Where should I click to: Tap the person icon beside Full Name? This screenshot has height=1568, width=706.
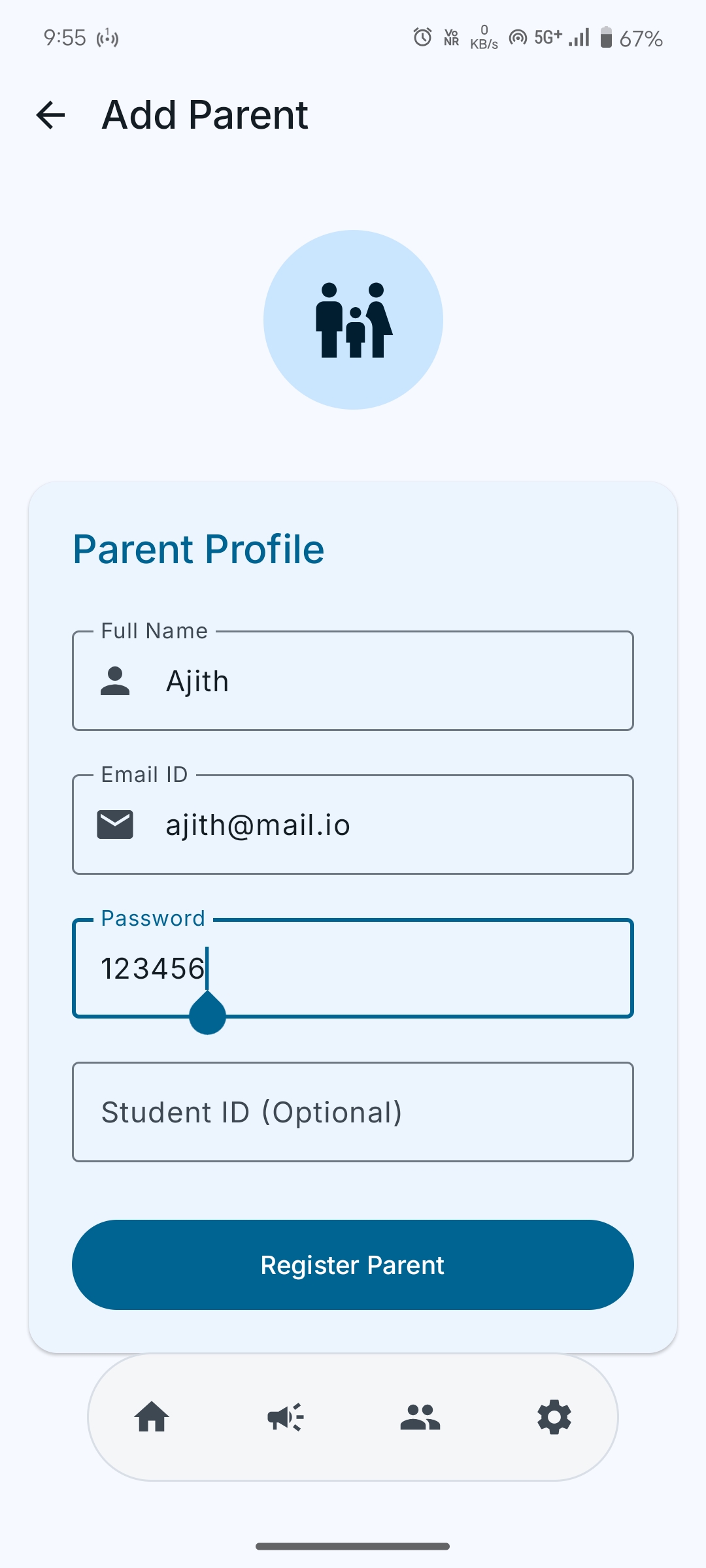click(x=115, y=681)
